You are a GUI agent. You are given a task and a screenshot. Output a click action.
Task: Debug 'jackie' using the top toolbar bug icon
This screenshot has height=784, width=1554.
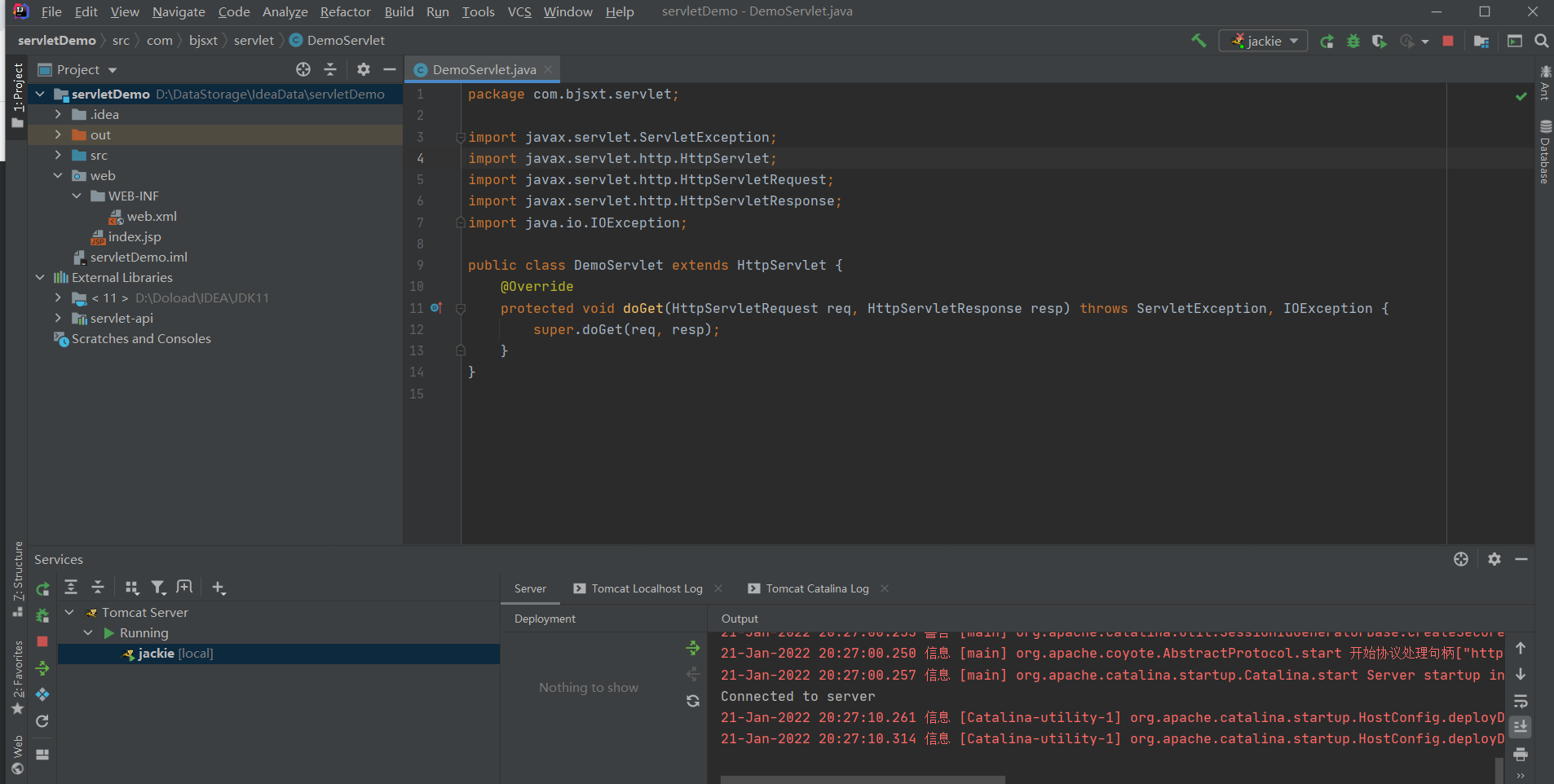click(1353, 41)
